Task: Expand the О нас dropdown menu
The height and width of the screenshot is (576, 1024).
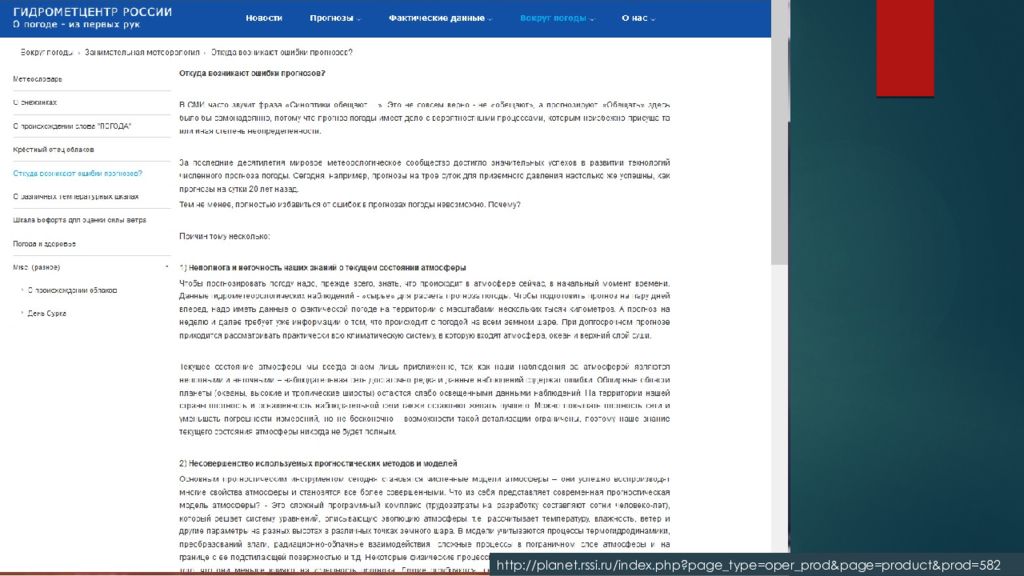Action: (x=638, y=18)
